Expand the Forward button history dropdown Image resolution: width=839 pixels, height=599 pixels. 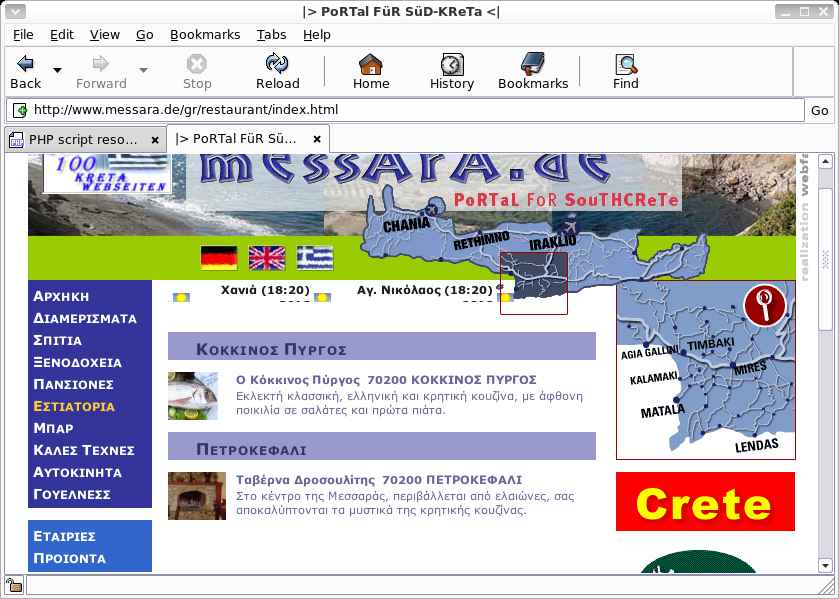coord(143,71)
